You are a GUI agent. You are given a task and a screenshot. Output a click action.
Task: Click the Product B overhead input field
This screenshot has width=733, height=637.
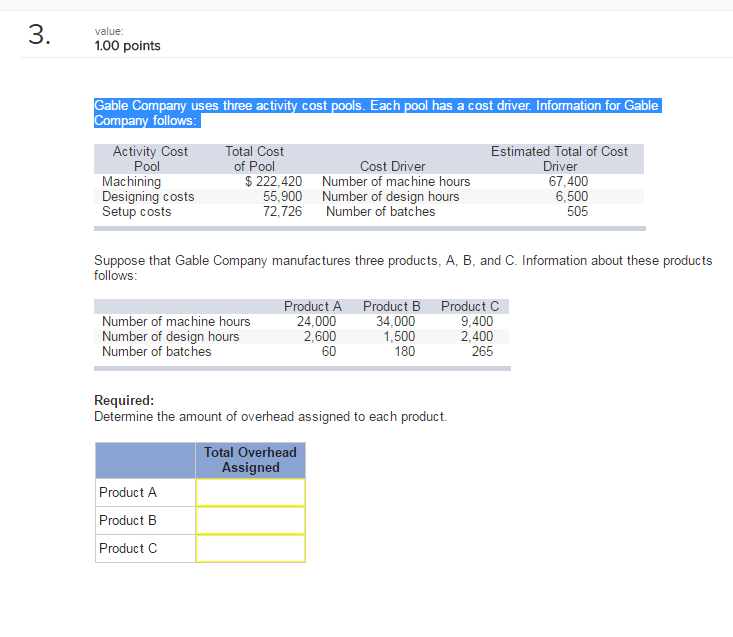click(250, 521)
